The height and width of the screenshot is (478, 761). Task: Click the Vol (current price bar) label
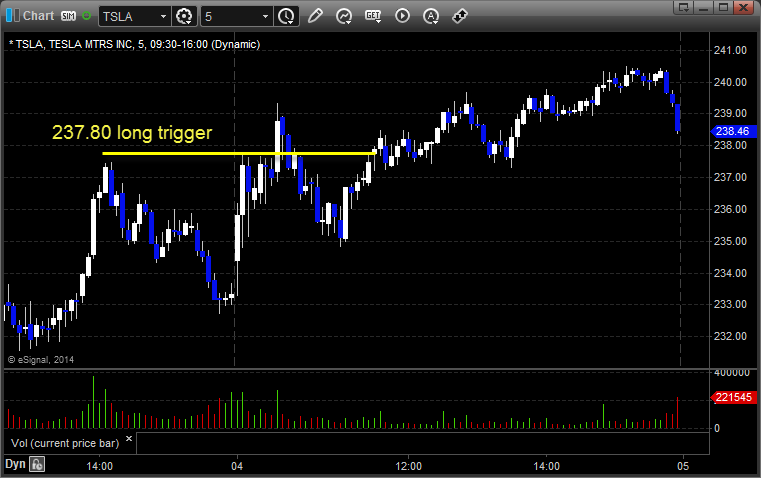(x=65, y=443)
